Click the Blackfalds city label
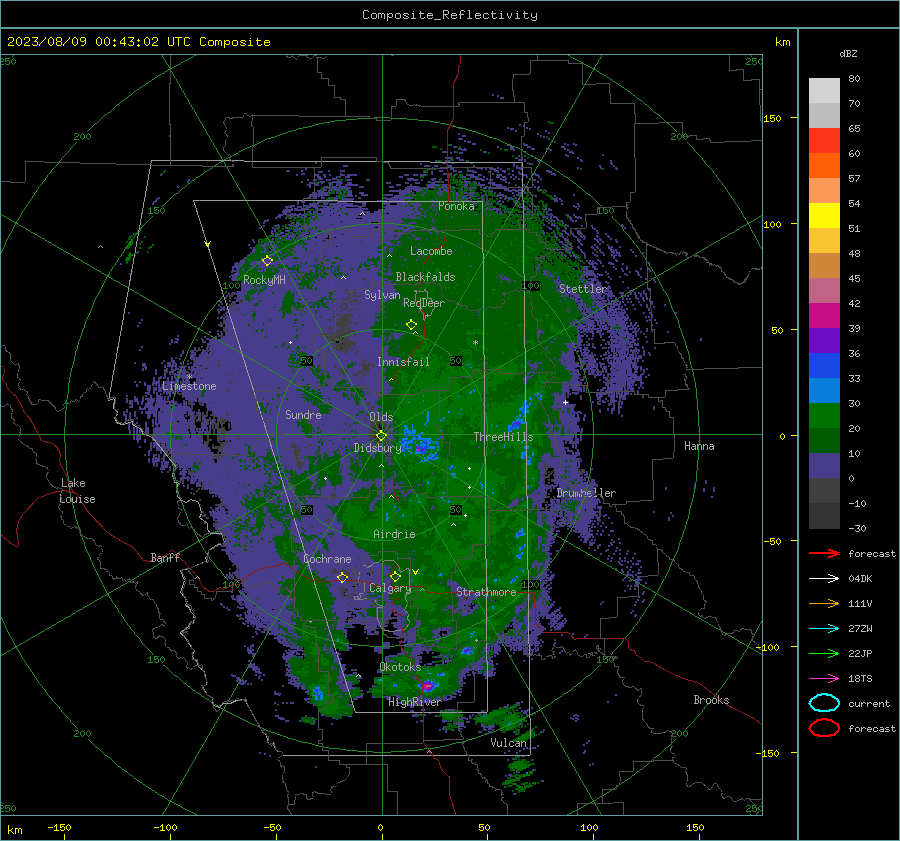Screen dimensions: 900x841 click(x=425, y=277)
